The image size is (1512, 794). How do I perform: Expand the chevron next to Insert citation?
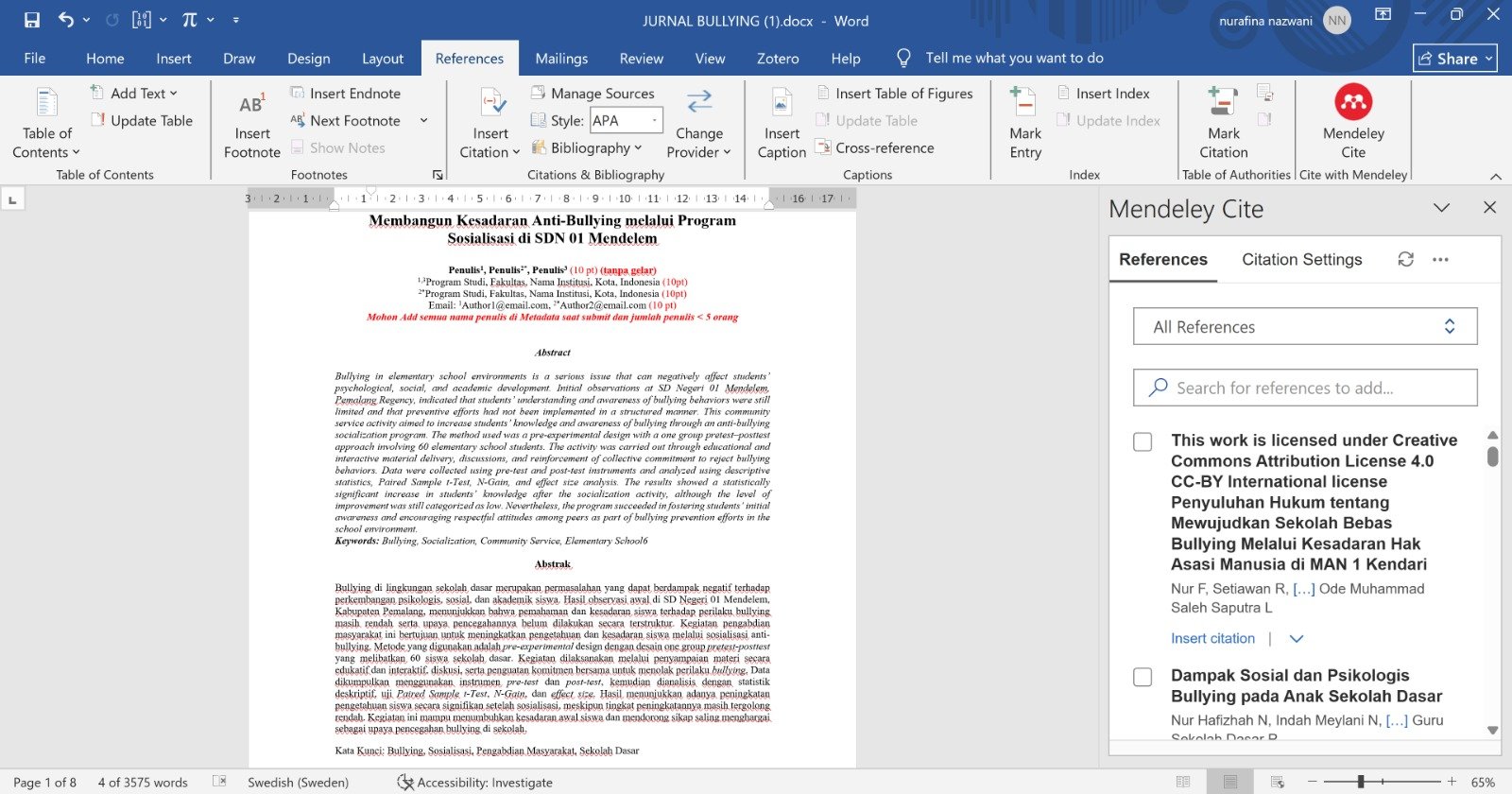[1297, 639]
